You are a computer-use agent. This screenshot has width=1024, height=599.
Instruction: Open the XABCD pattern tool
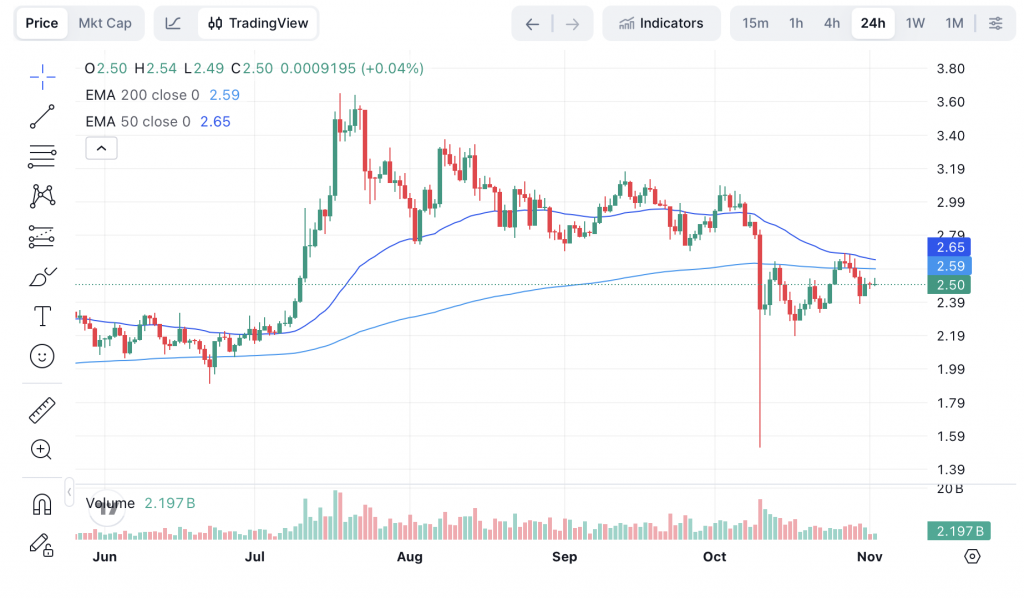[x=41, y=196]
